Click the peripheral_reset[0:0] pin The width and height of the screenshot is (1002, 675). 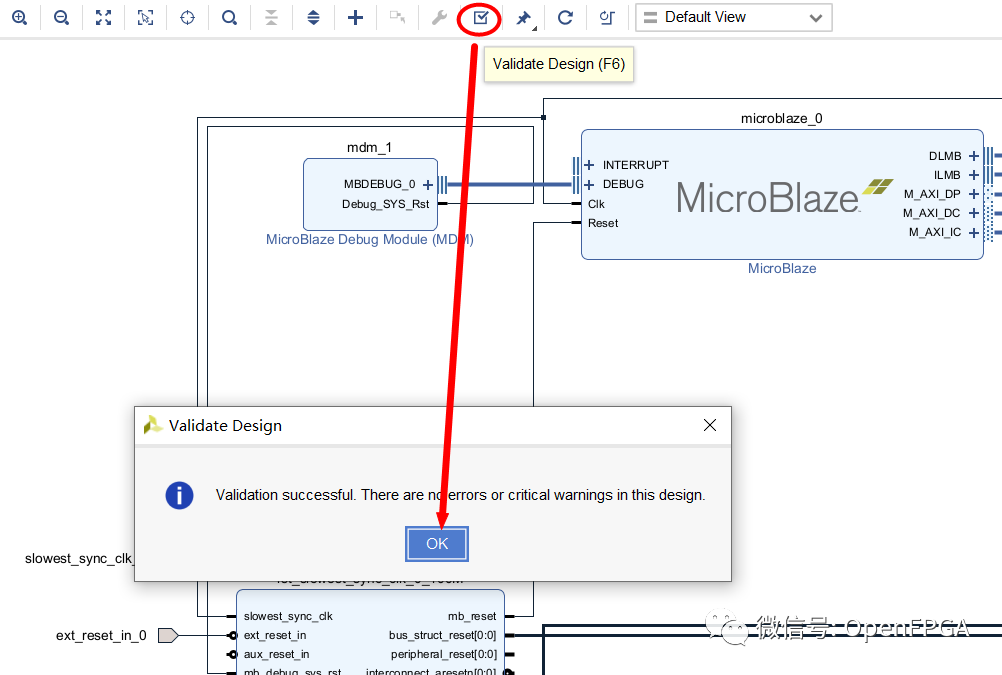[x=443, y=655]
